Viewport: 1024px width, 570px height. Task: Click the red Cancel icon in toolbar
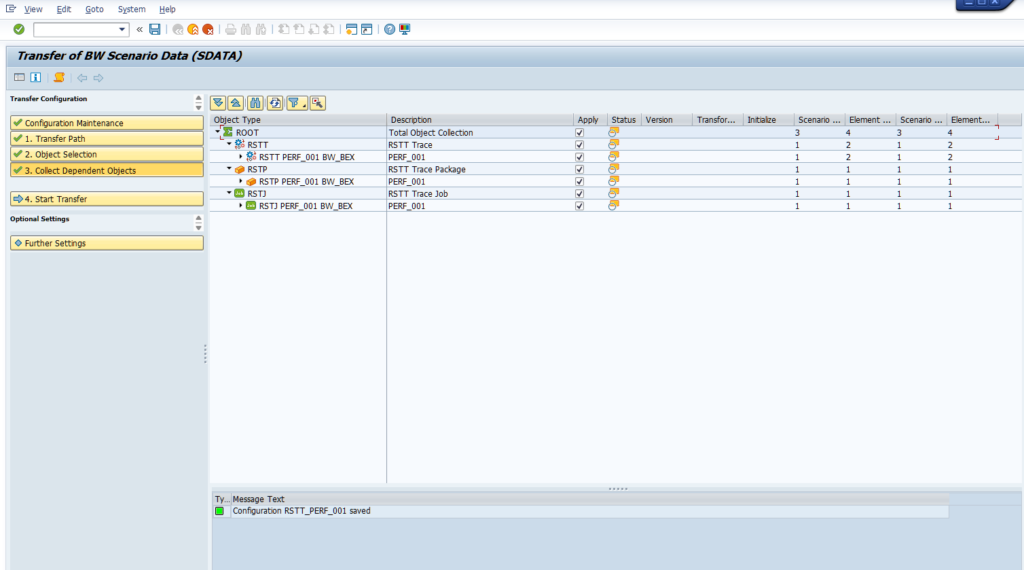click(207, 30)
